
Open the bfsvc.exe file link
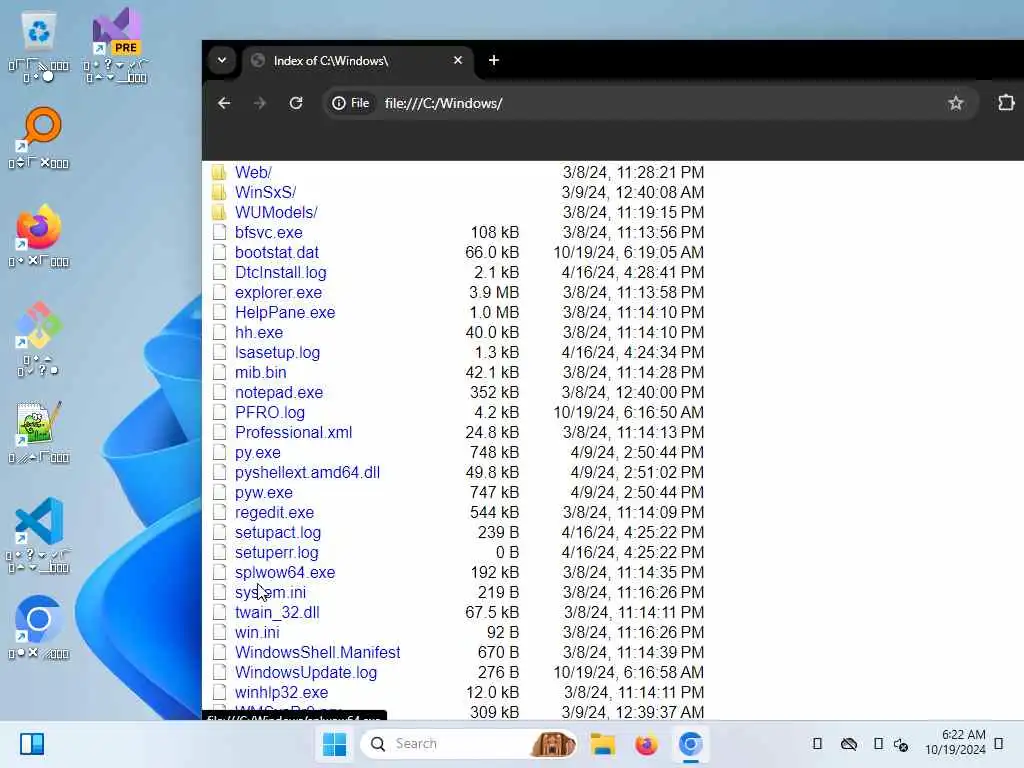point(268,232)
